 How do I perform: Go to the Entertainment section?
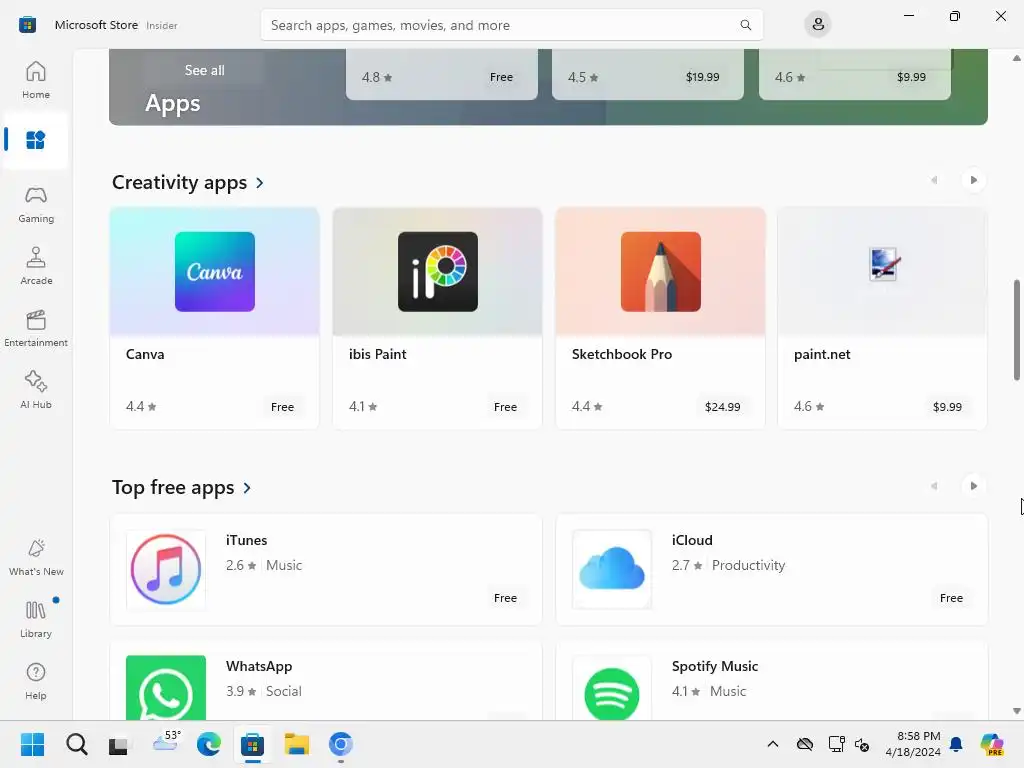point(36,328)
